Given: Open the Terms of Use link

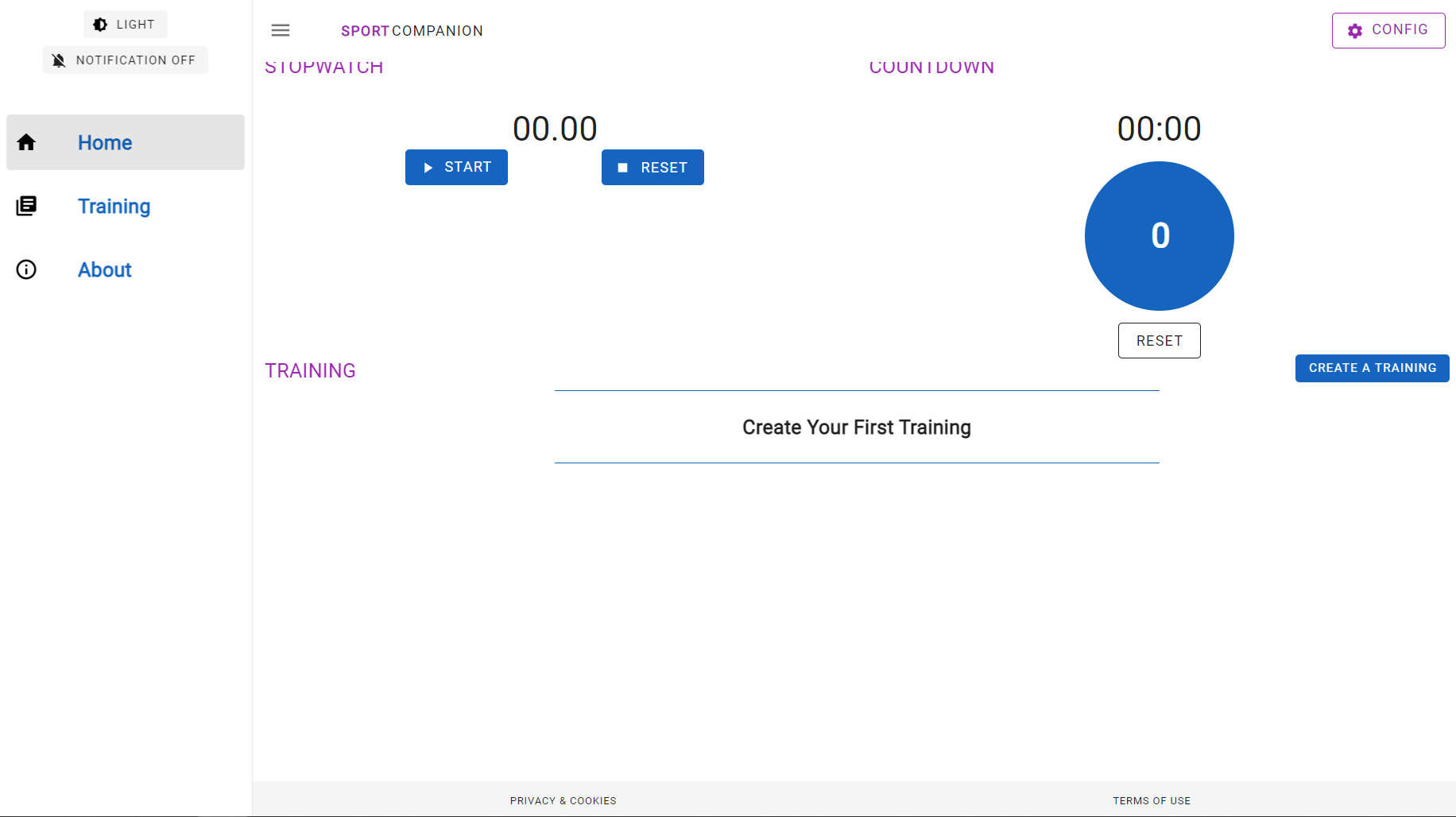Looking at the screenshot, I should tap(1152, 800).
